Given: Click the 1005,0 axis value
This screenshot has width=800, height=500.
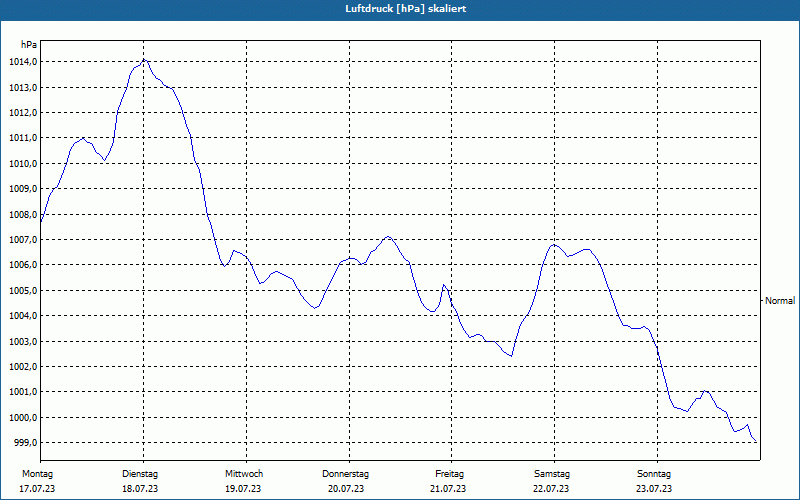Looking at the screenshot, I should (x=23, y=290).
